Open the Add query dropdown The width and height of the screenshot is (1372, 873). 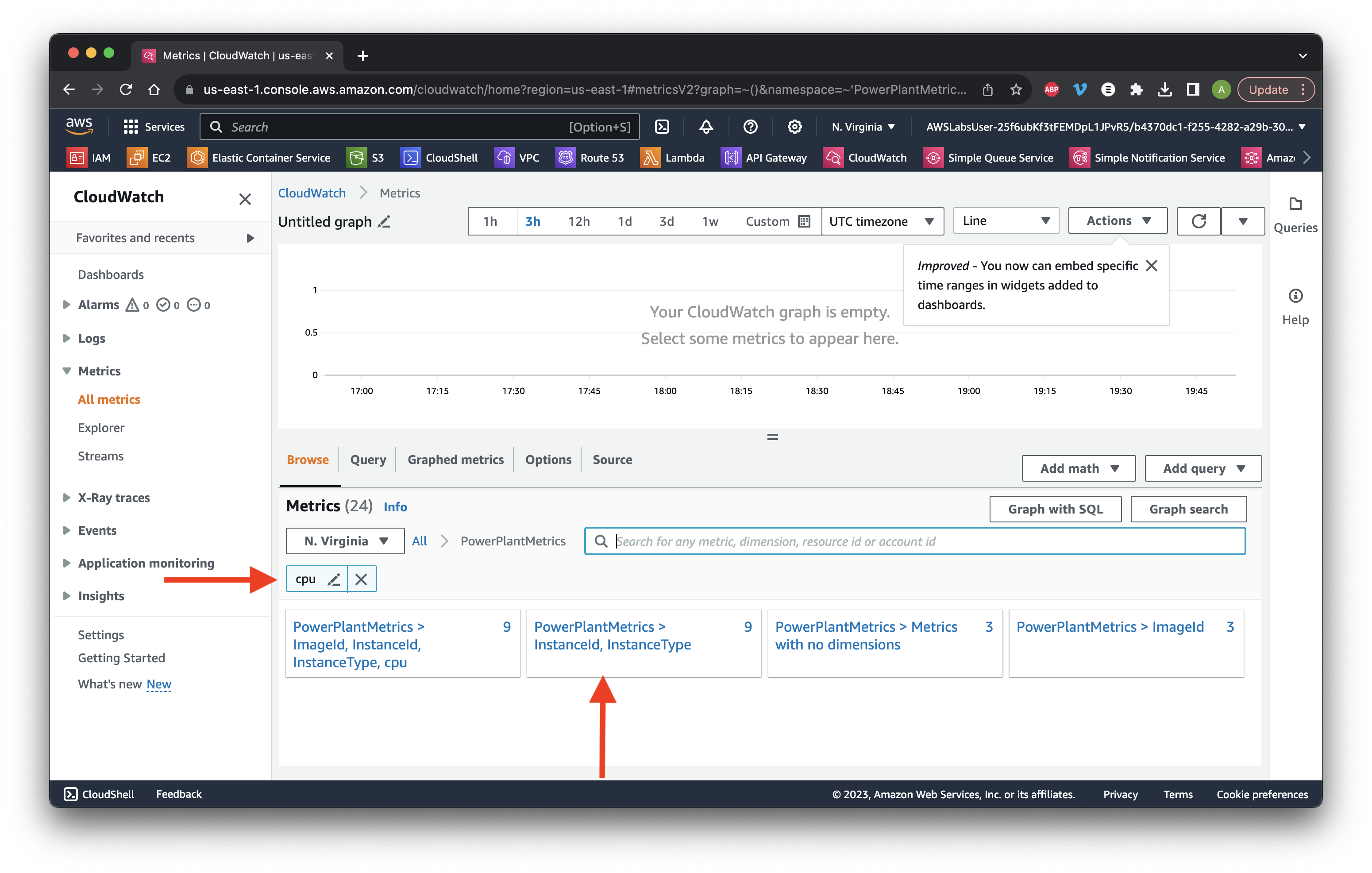pyautogui.click(x=1203, y=468)
